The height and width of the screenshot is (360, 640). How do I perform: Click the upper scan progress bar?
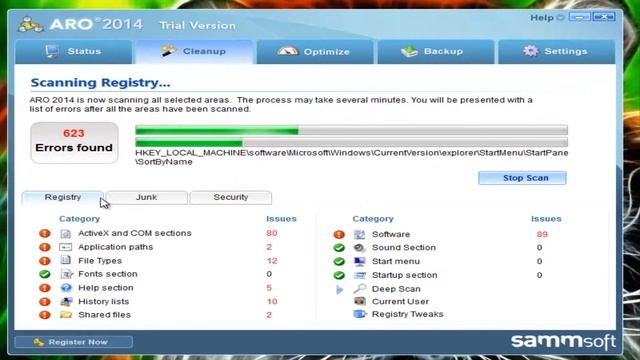click(x=351, y=130)
